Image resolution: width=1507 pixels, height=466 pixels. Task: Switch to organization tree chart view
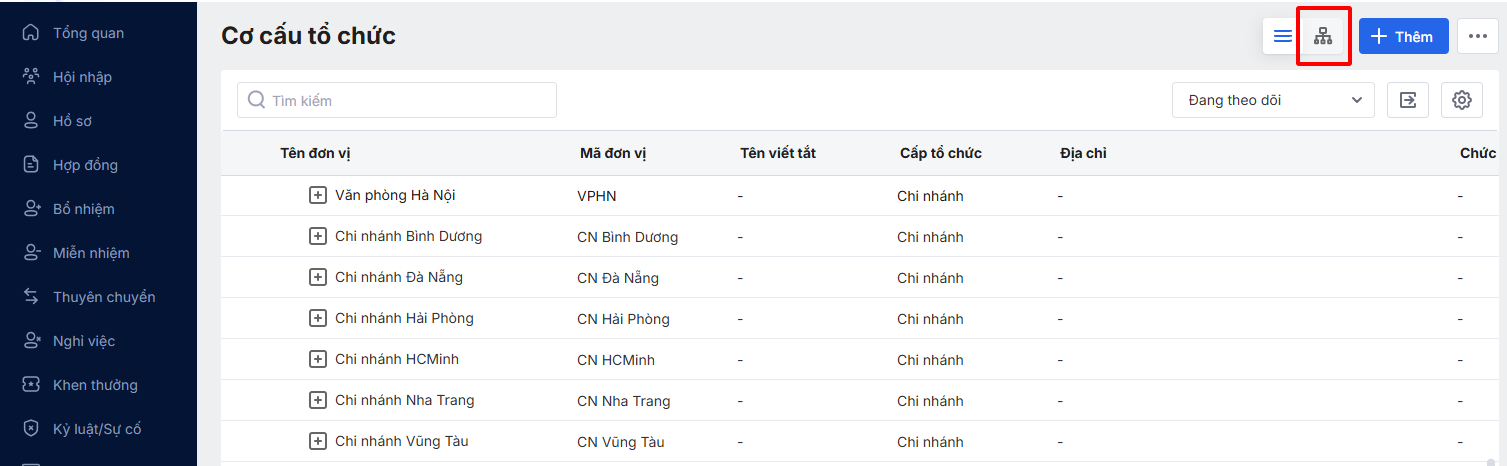1323,37
